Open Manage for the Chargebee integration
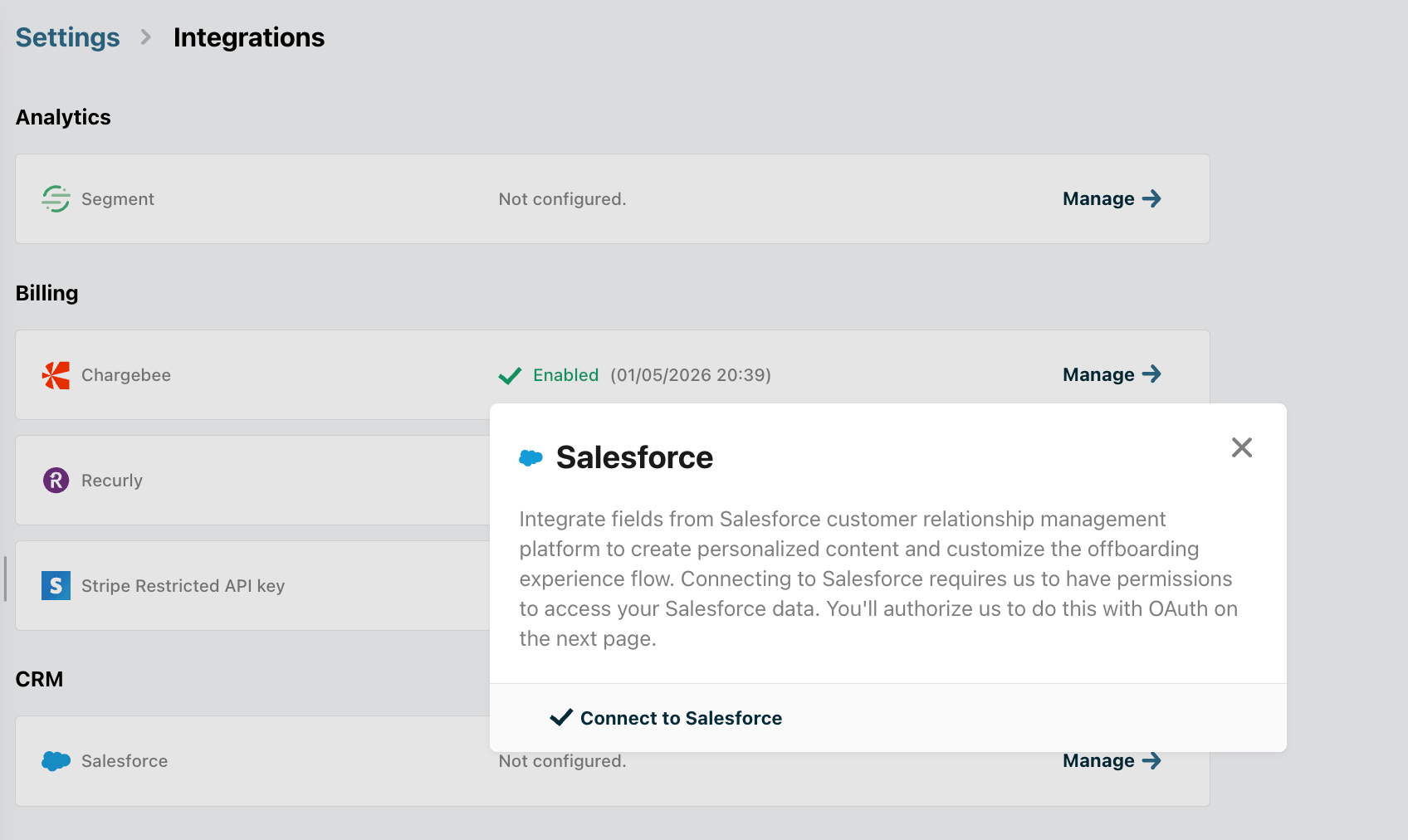Screen dimensions: 1408x840 [x=1098, y=375]
